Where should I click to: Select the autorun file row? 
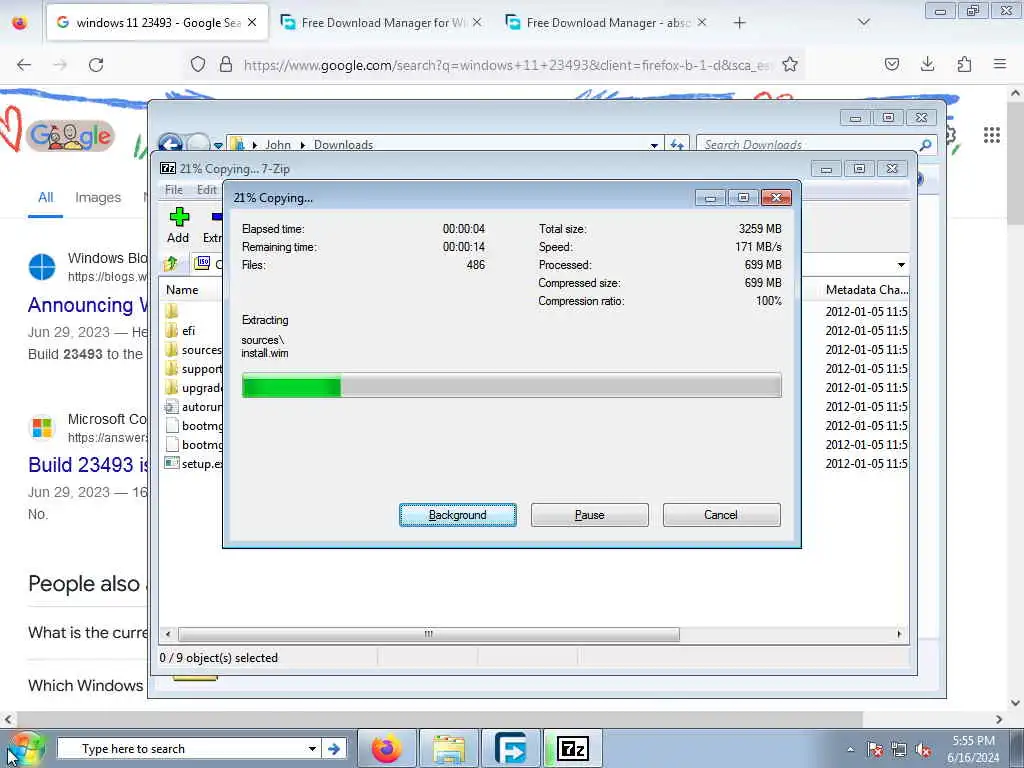(193, 406)
